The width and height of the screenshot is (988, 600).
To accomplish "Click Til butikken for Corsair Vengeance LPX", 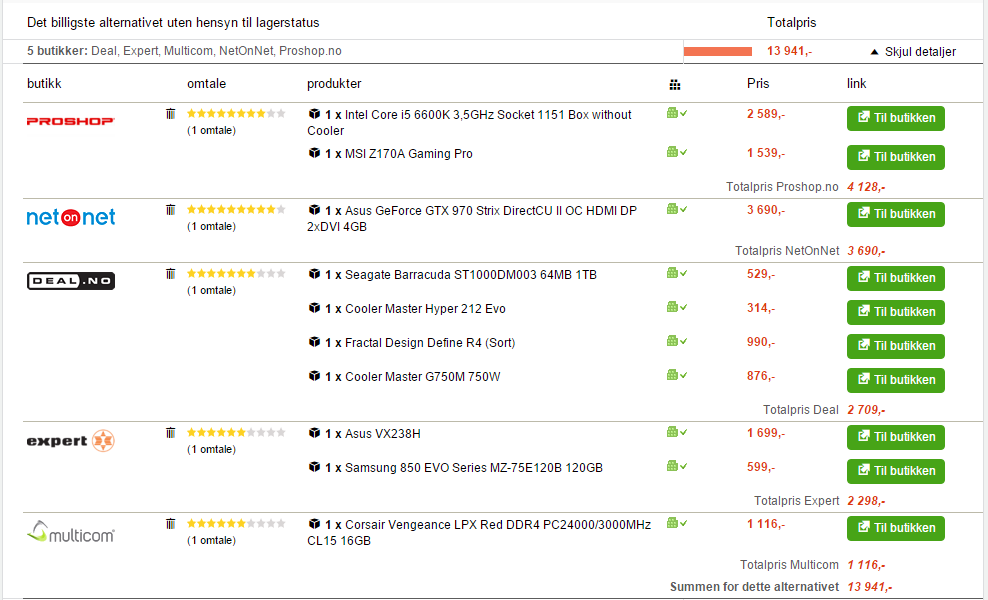I will point(895,528).
